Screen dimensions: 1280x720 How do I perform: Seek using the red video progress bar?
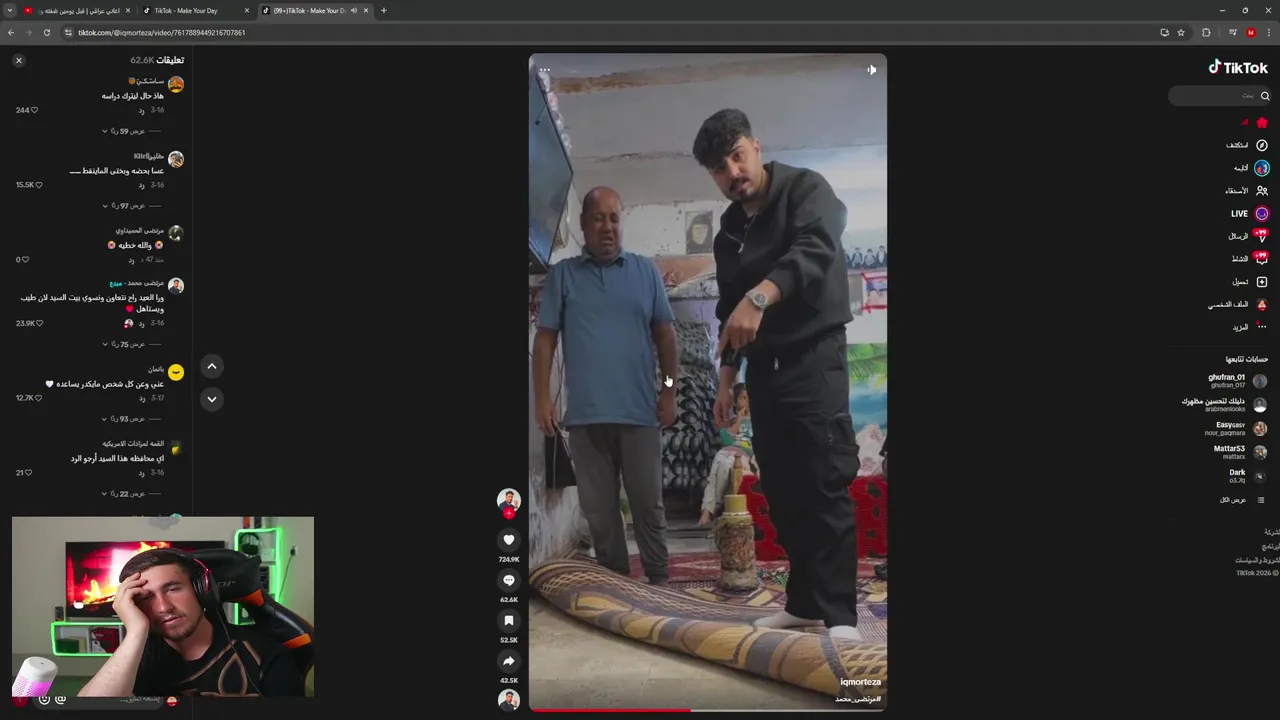[707, 710]
